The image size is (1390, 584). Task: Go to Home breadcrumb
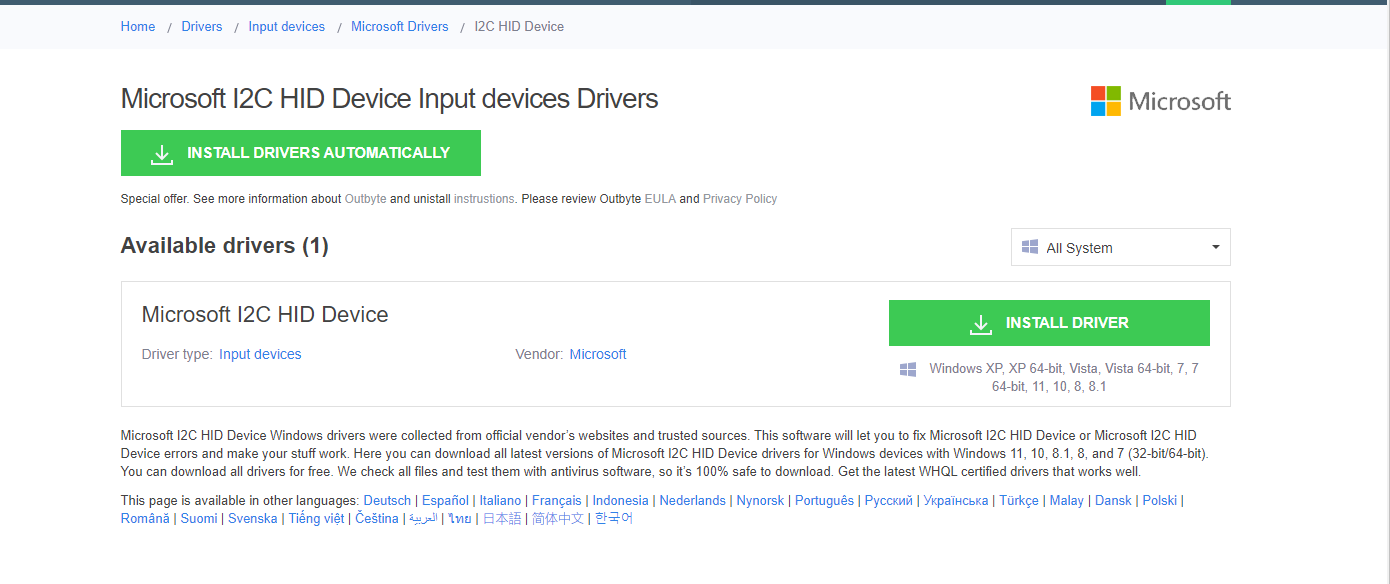[138, 27]
